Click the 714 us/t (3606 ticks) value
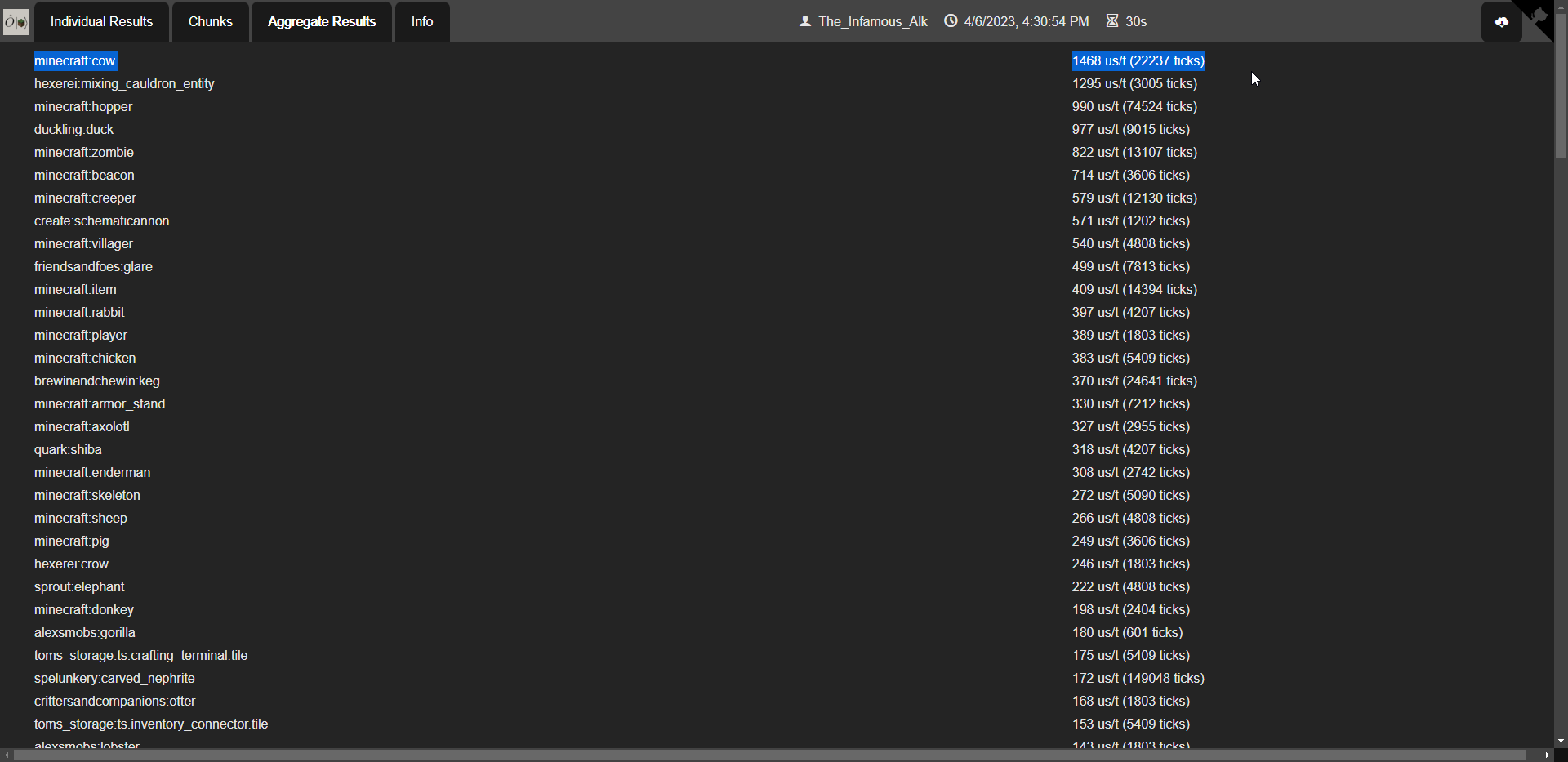Screen dimensions: 1568x762 (x=1131, y=176)
